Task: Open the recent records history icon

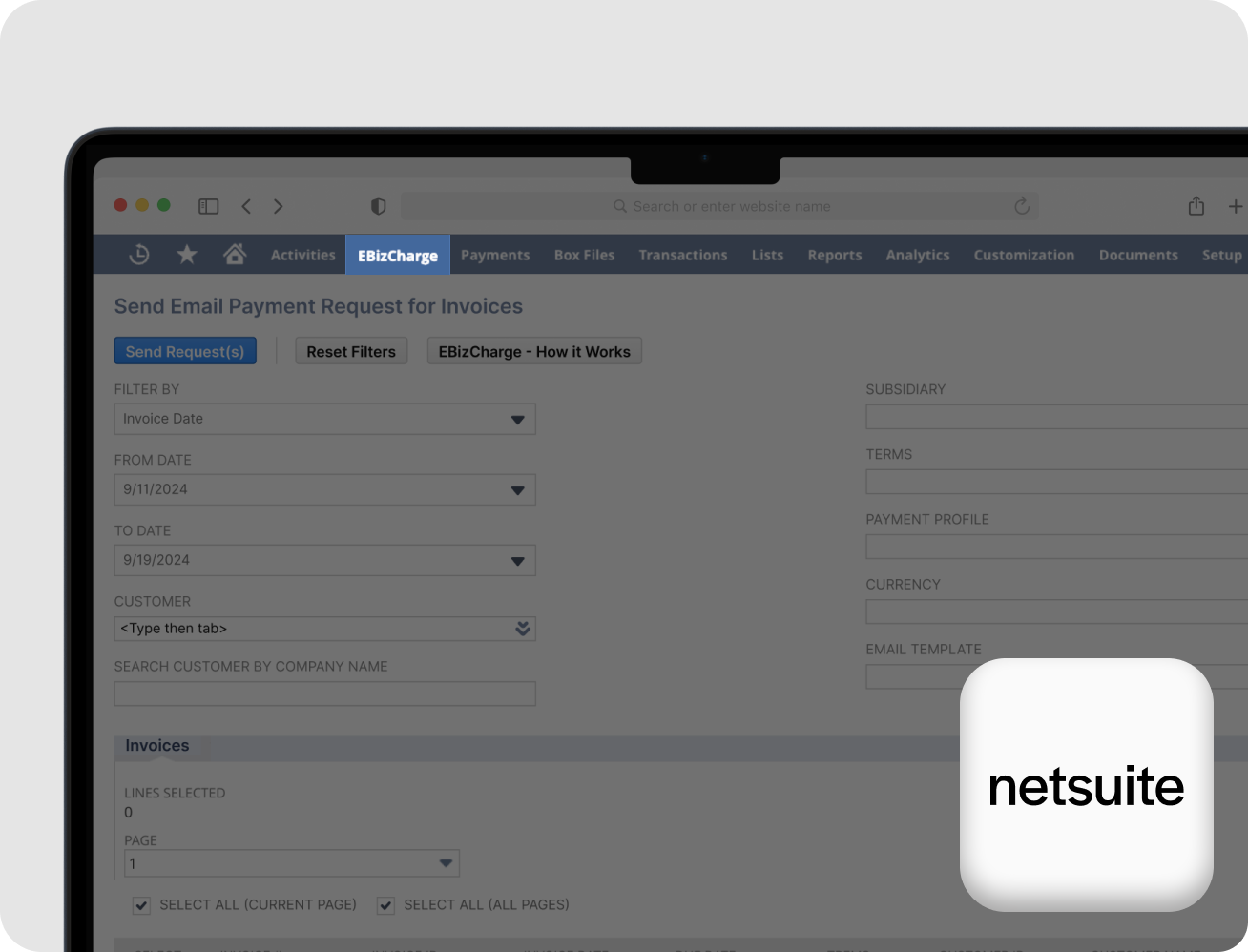Action: [139, 255]
